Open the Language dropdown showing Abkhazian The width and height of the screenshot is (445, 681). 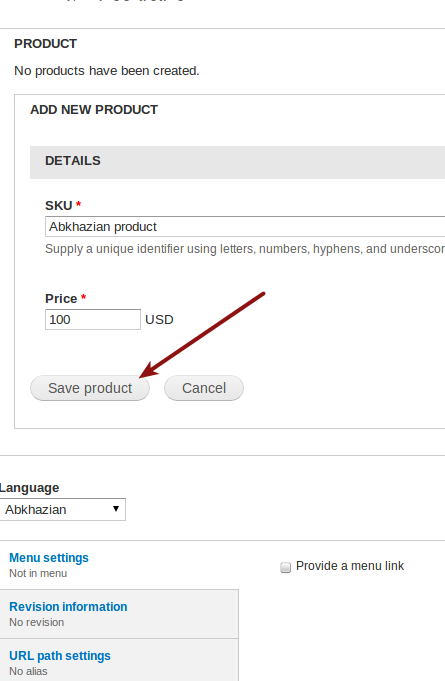(x=62, y=509)
